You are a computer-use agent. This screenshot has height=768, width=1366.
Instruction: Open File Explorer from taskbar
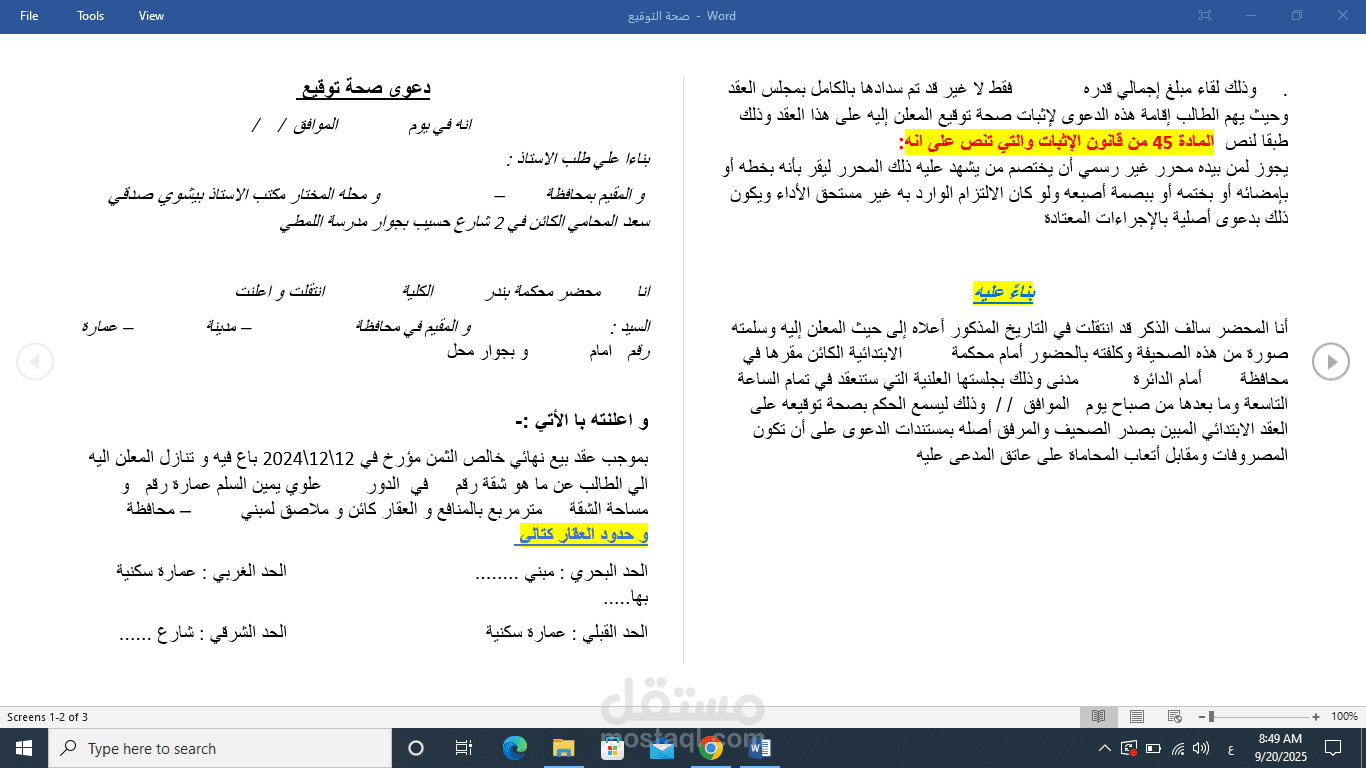point(563,748)
